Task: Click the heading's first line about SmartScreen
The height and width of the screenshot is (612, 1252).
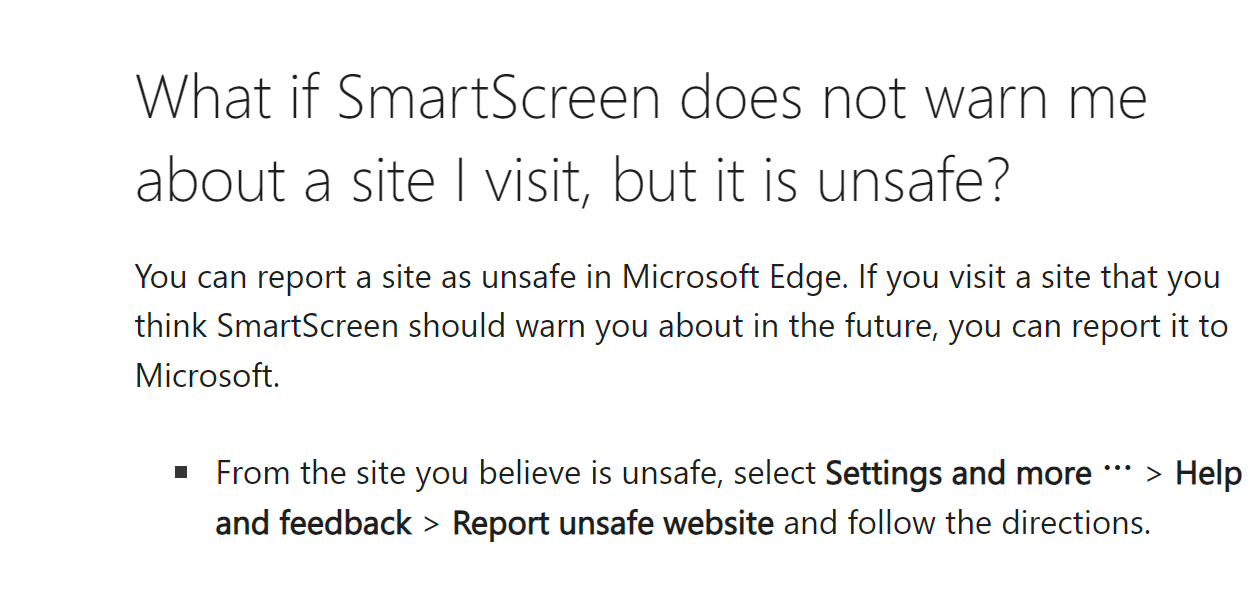Action: (640, 98)
